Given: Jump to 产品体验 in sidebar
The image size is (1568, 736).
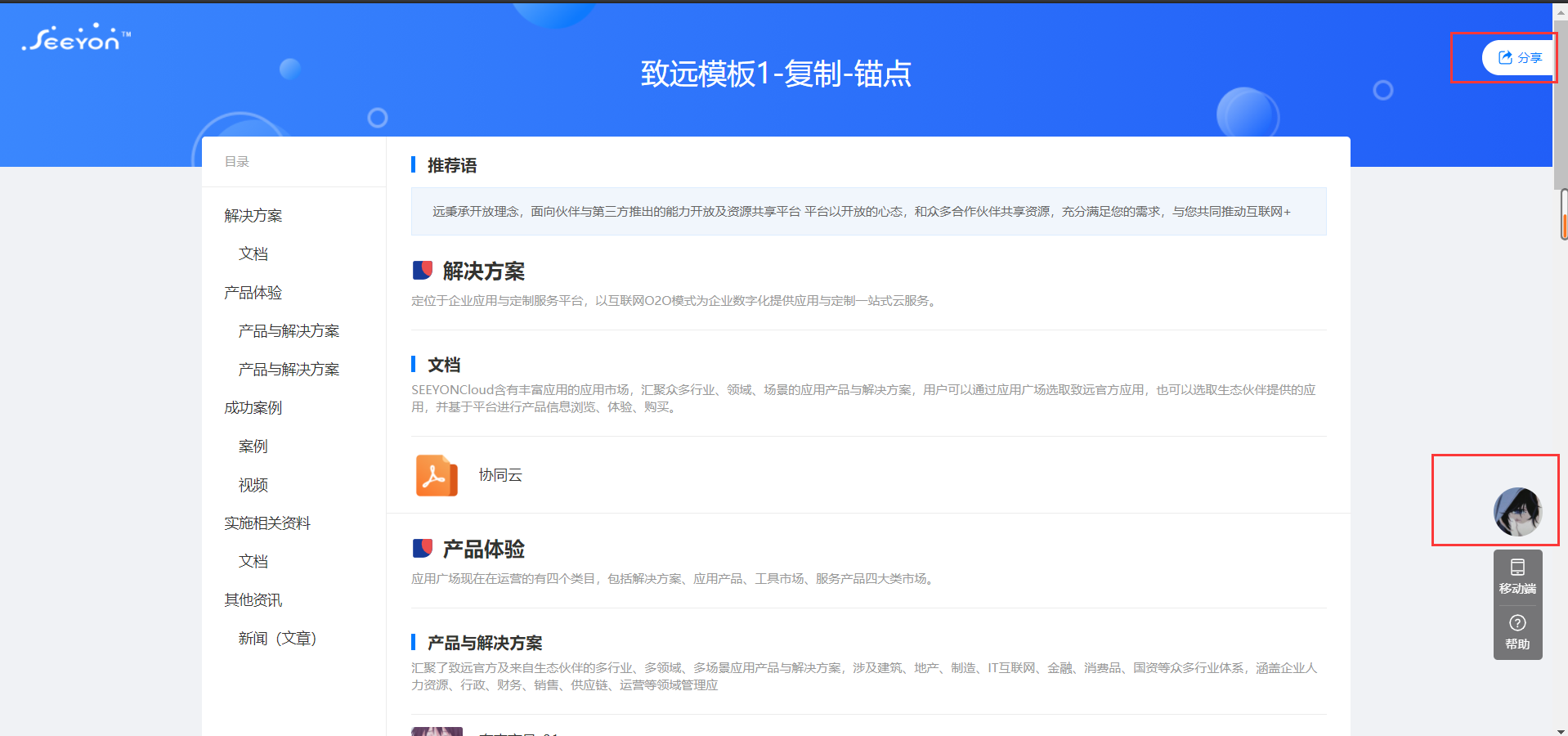Looking at the screenshot, I should point(253,293).
